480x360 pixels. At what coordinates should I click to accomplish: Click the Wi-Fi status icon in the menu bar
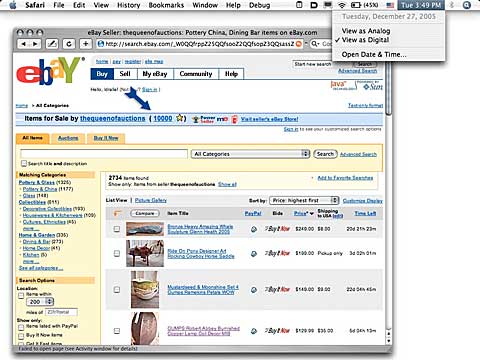(342, 5)
